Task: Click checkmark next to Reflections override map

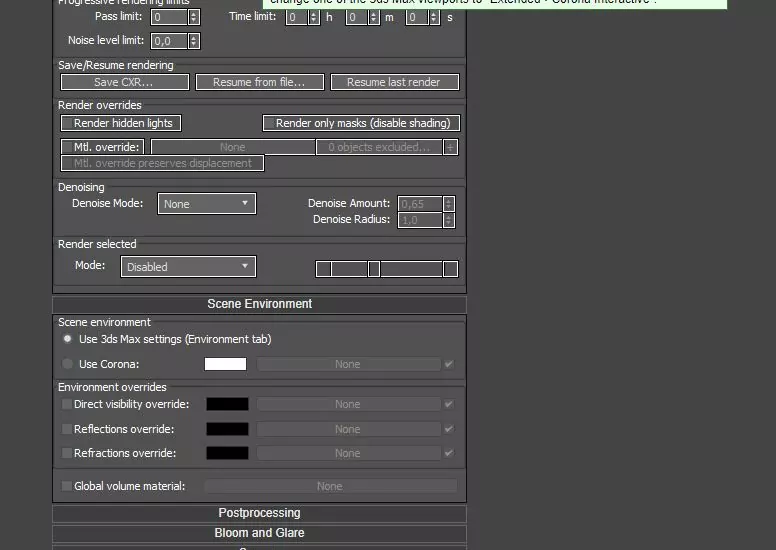Action: pyautogui.click(x=449, y=429)
